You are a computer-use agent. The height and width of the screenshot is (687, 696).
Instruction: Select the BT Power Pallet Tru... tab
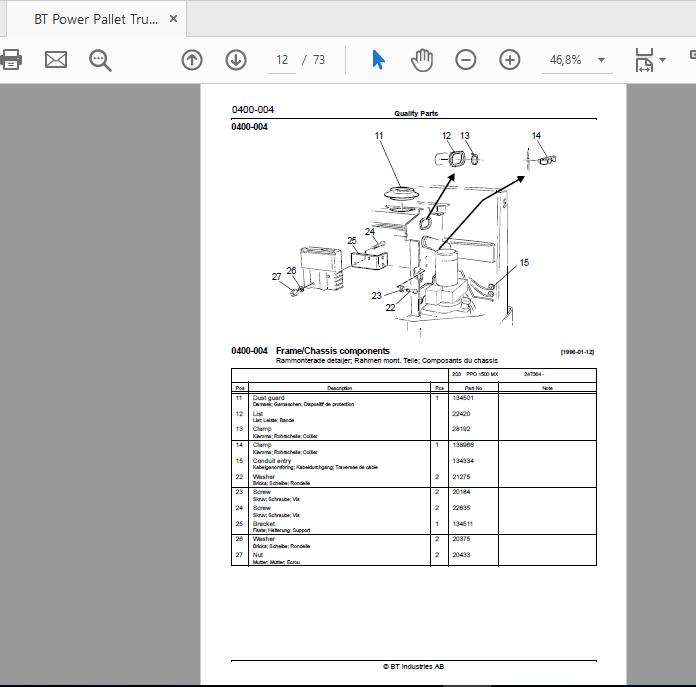96,19
